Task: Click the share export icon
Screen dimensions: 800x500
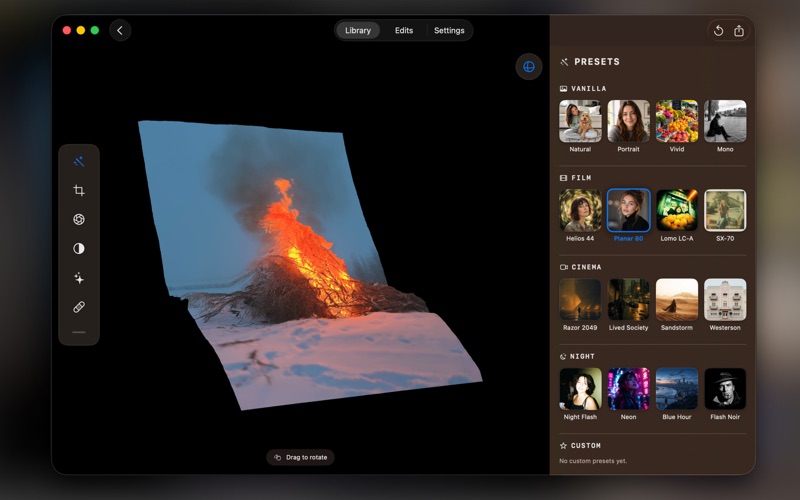Action: (739, 31)
